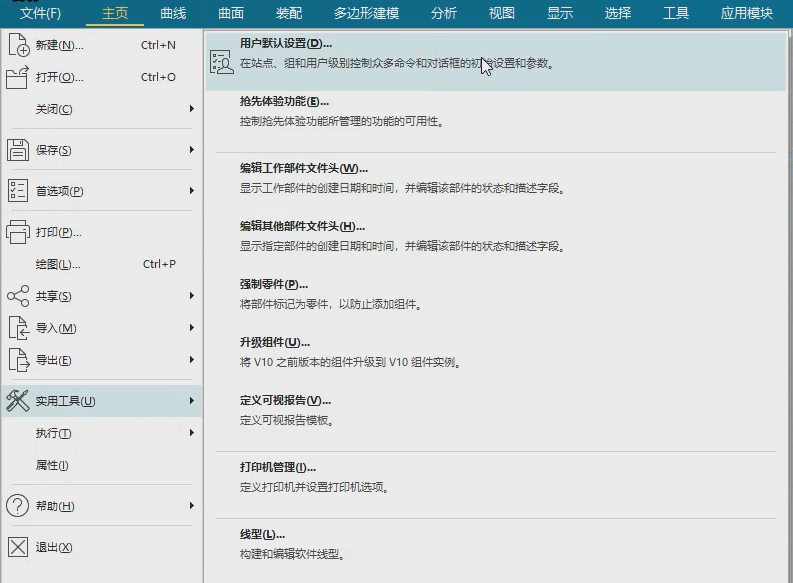793x583 pixels.
Task: Switch to the 曲线 tab
Action: click(173, 13)
